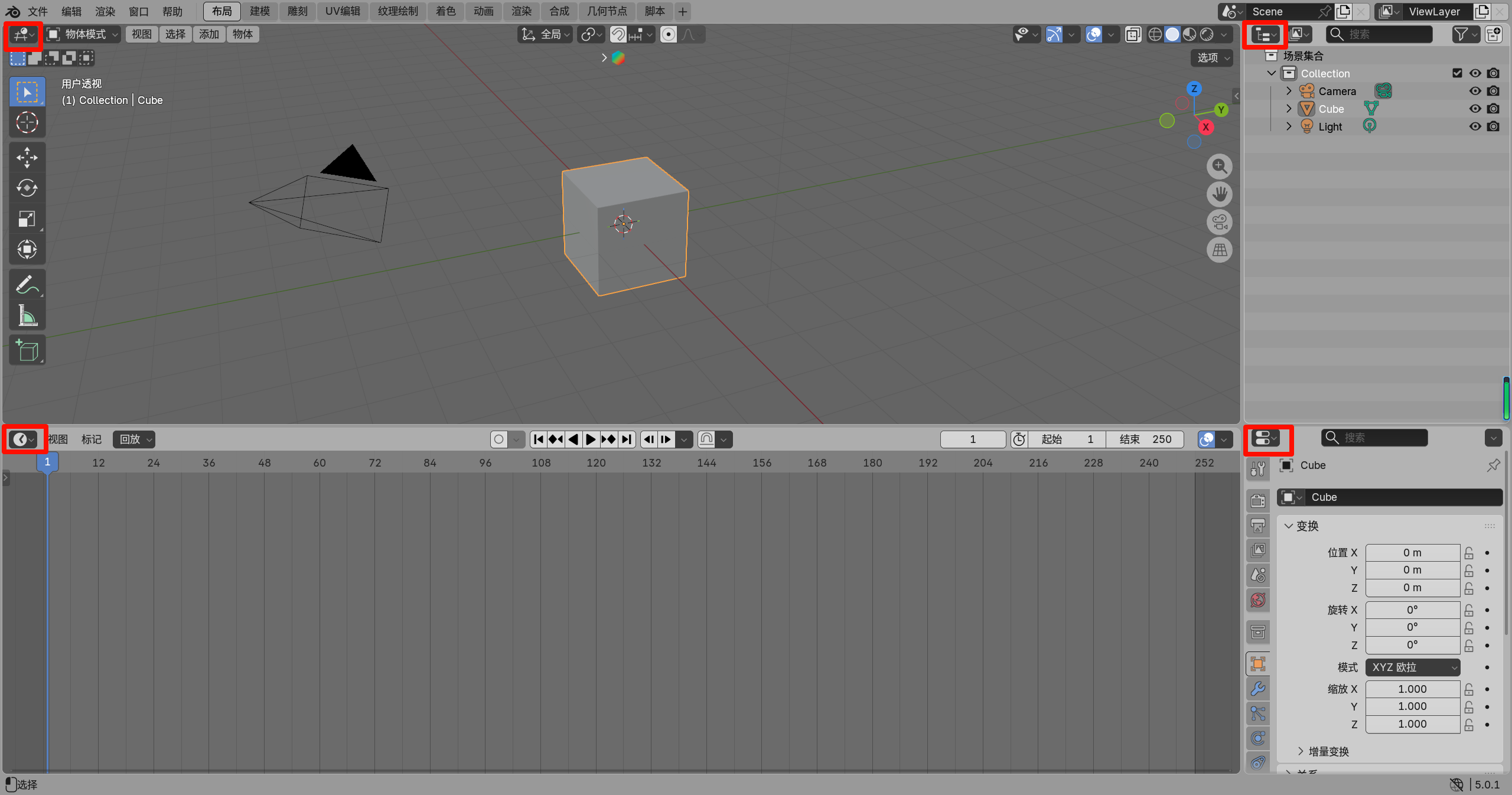Open the 物体模式 mode dropdown
The height and width of the screenshot is (795, 1512).
[x=83, y=34]
